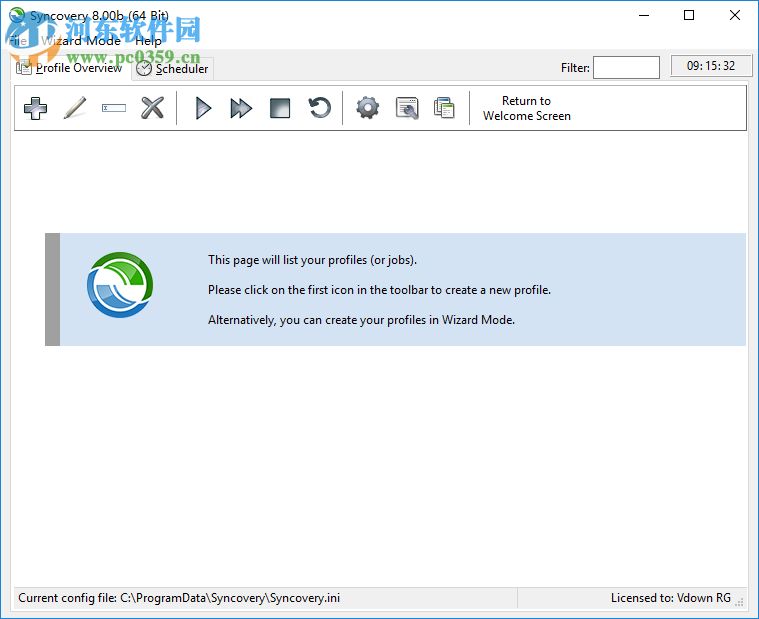Click the Edit profile pencil icon
The height and width of the screenshot is (619, 759).
point(75,108)
